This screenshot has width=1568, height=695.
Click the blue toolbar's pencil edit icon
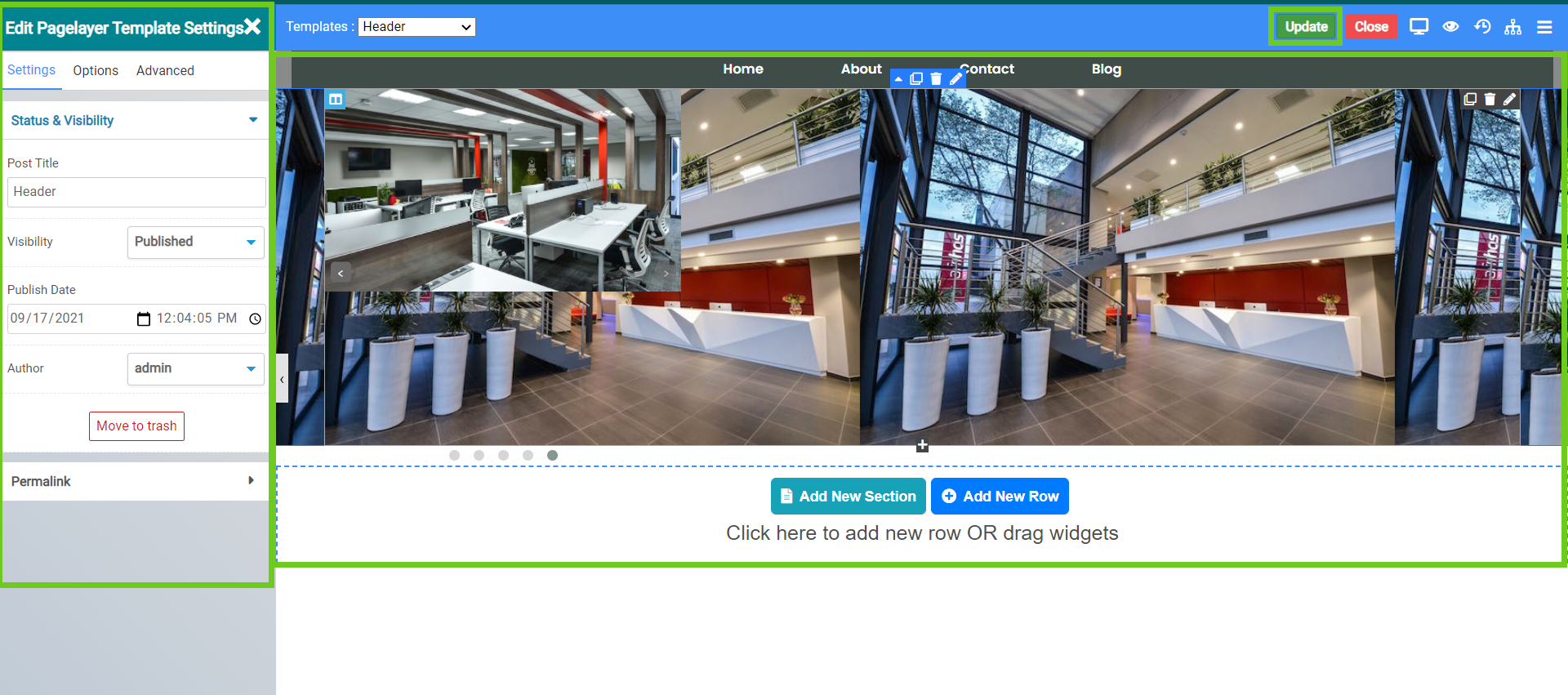(955, 79)
